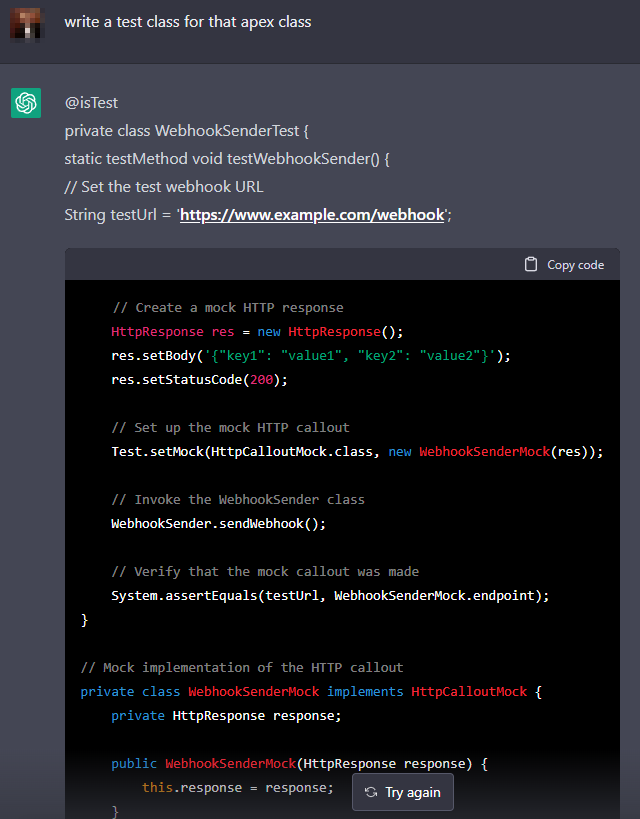Click the code line "HttpResponse res = new HttpResponse();"
Screen dimensions: 640x819
257,332
